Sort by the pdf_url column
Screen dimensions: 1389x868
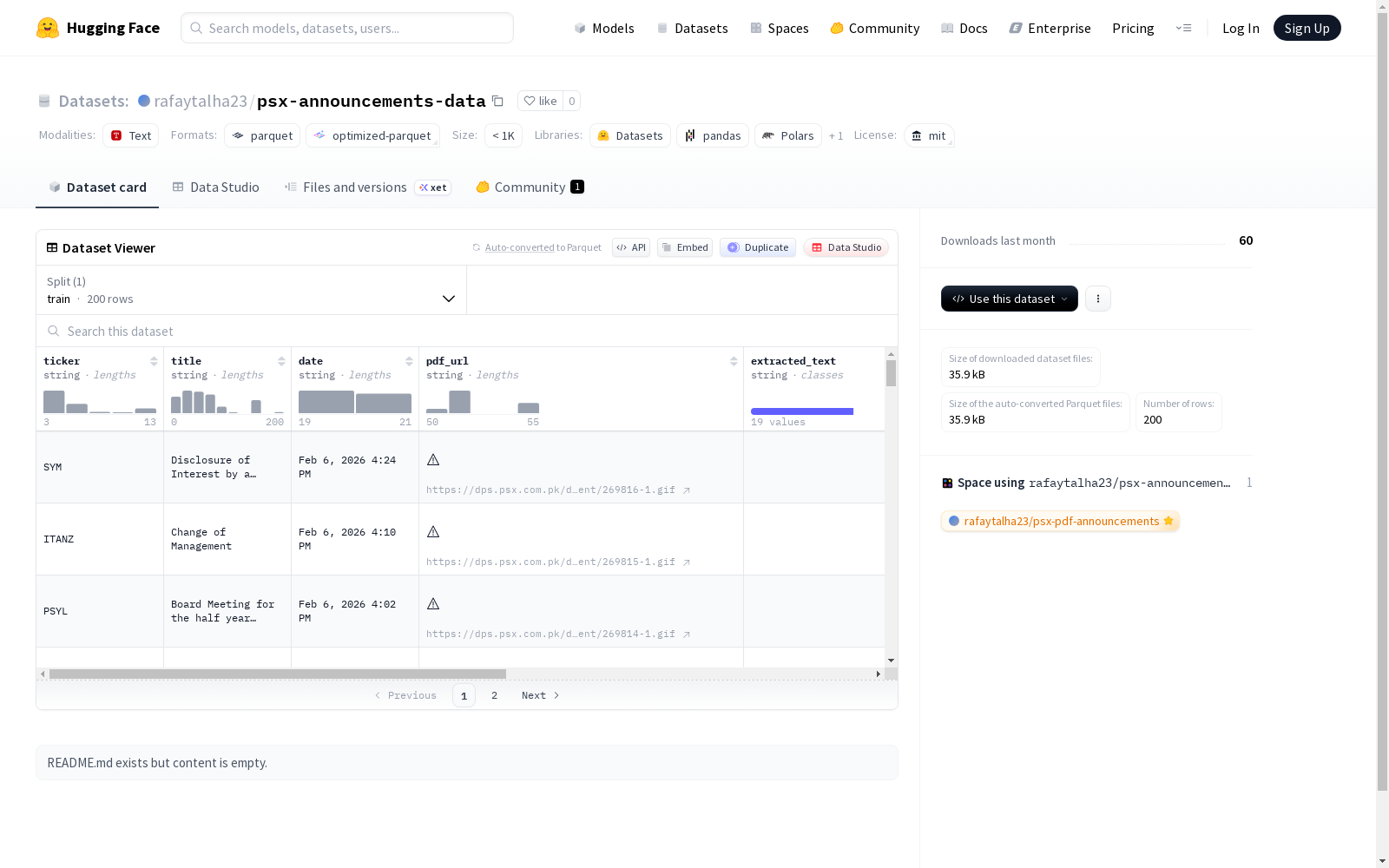click(734, 361)
